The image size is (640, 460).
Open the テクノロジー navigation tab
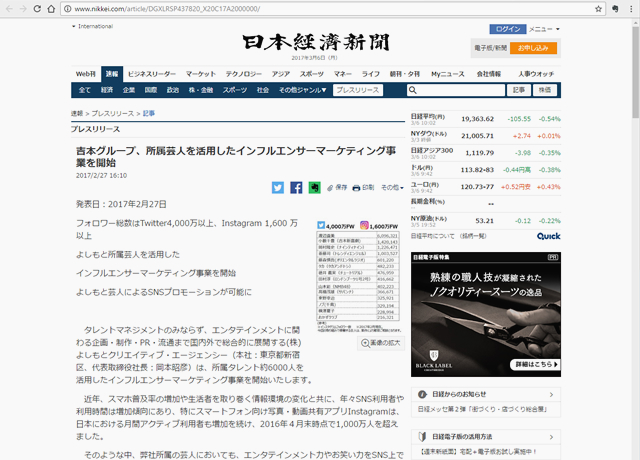243,74
